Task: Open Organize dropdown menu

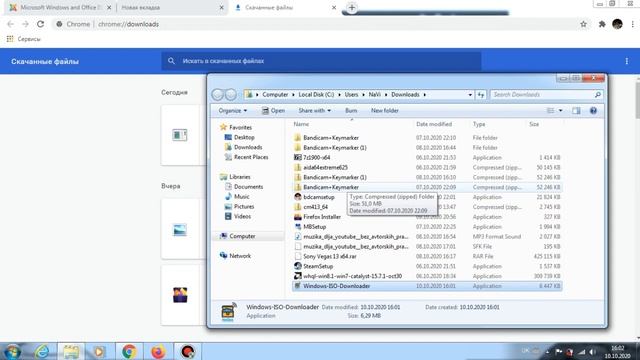Action: (232, 111)
